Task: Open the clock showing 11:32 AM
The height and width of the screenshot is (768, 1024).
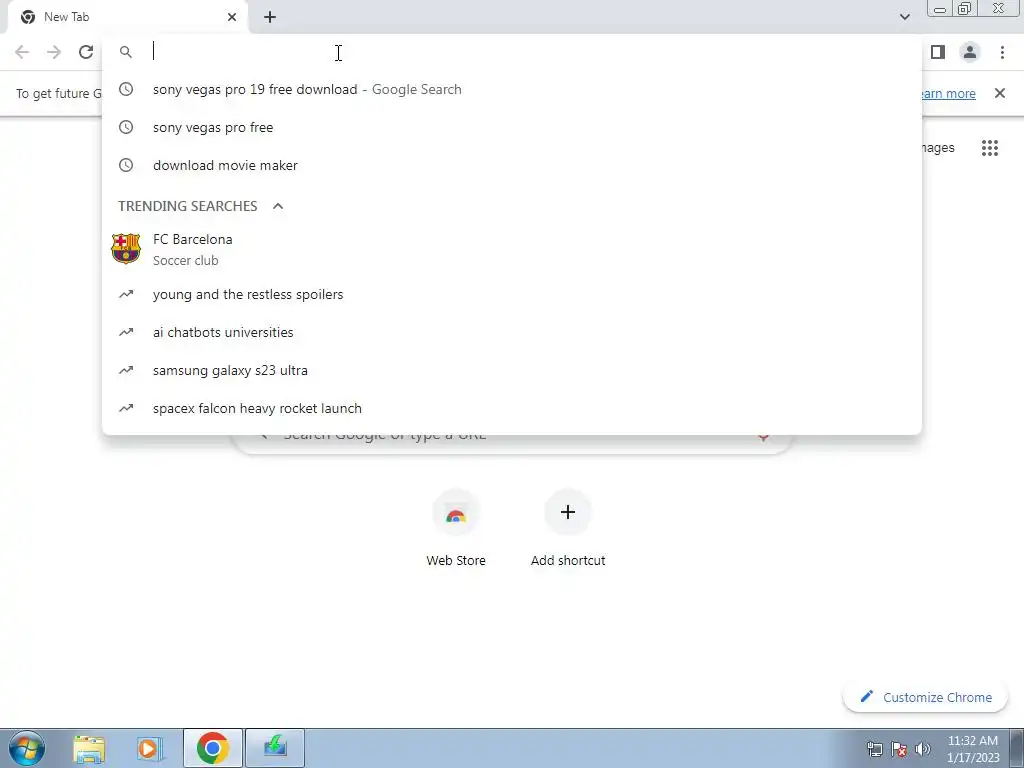Action: click(973, 749)
